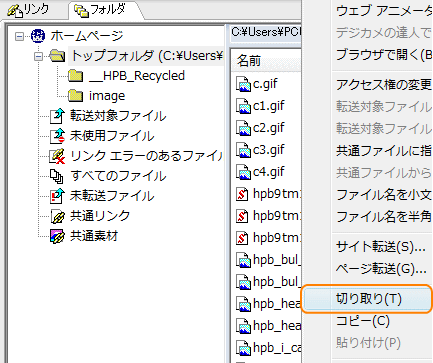Viewport: 433px width, 363px height.
Task: Click the 共通リンク icon
Action: click(57, 216)
